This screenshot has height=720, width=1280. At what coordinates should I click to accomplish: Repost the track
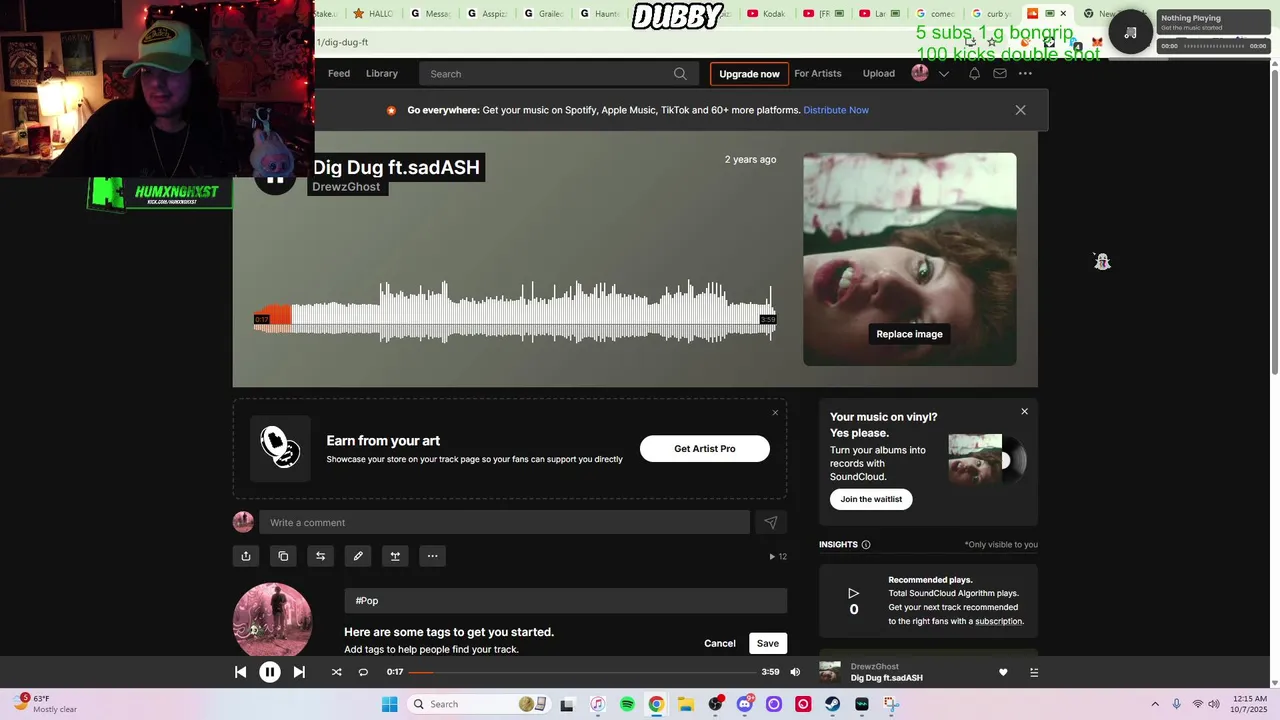(320, 556)
